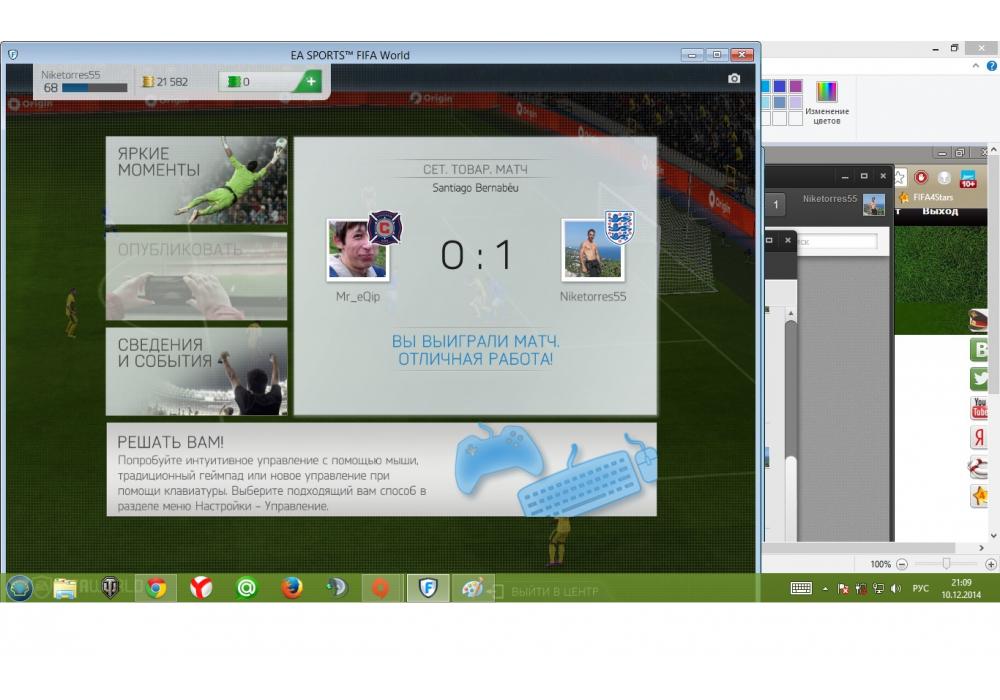Switch to FIFA World taskbar button
This screenshot has width=1000, height=700.
427,587
